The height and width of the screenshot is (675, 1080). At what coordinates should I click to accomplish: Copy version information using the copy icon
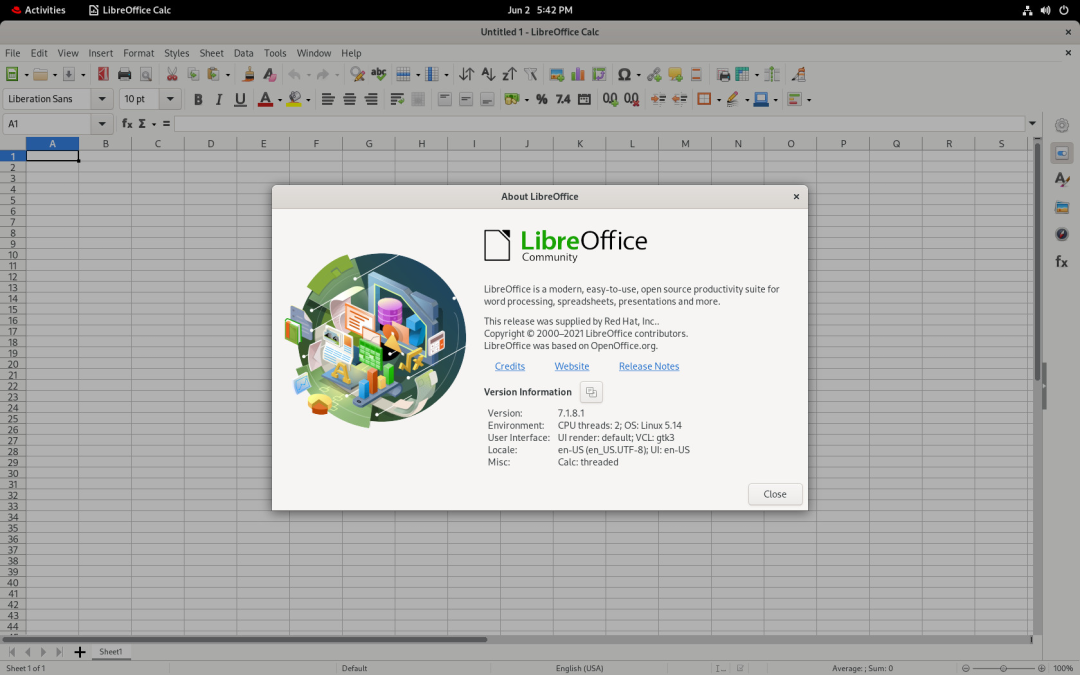click(591, 392)
